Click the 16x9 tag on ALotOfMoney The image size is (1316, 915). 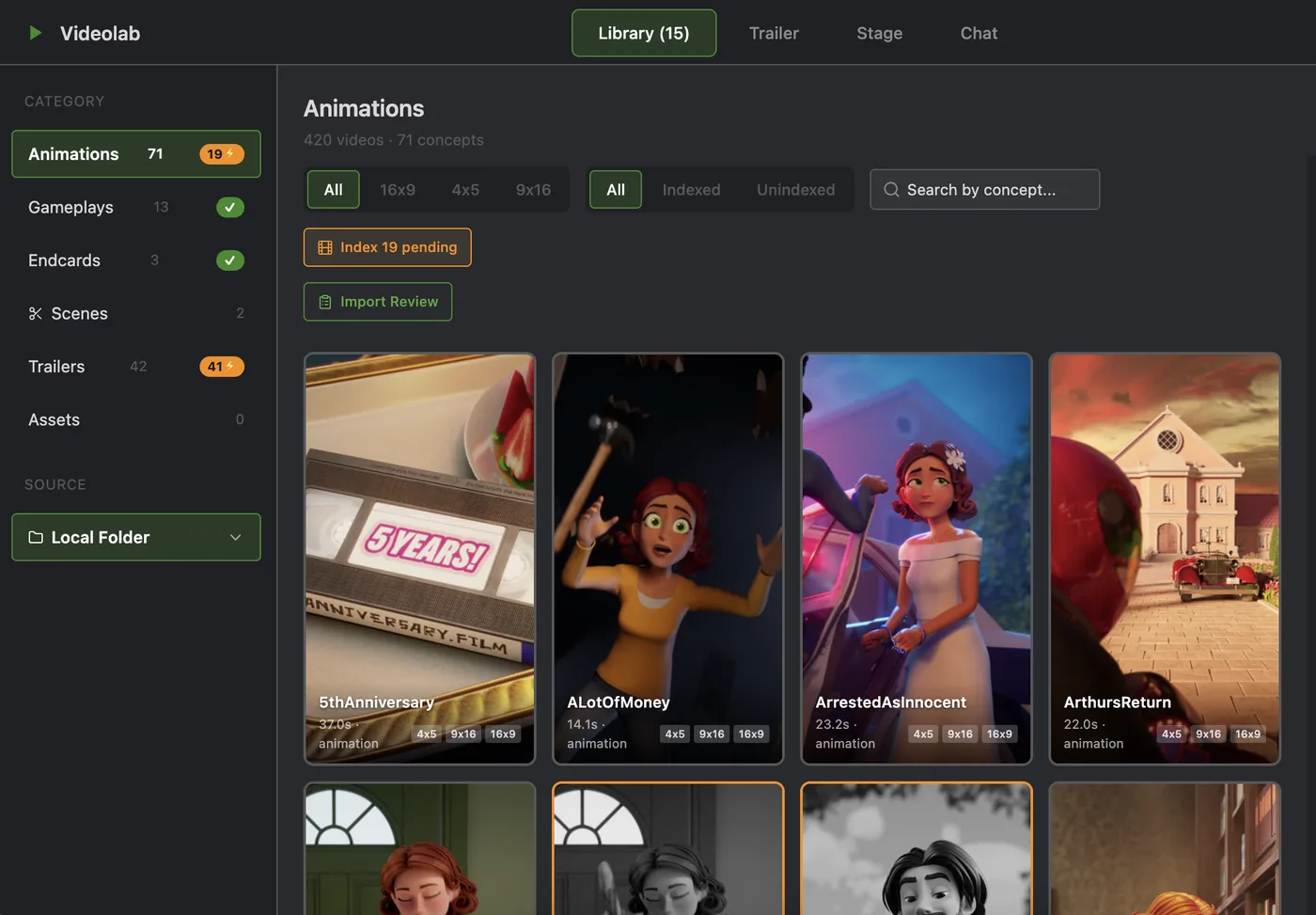tap(751, 734)
